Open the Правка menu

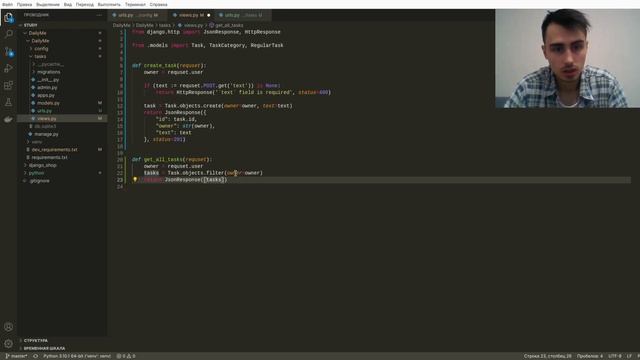(x=24, y=4)
